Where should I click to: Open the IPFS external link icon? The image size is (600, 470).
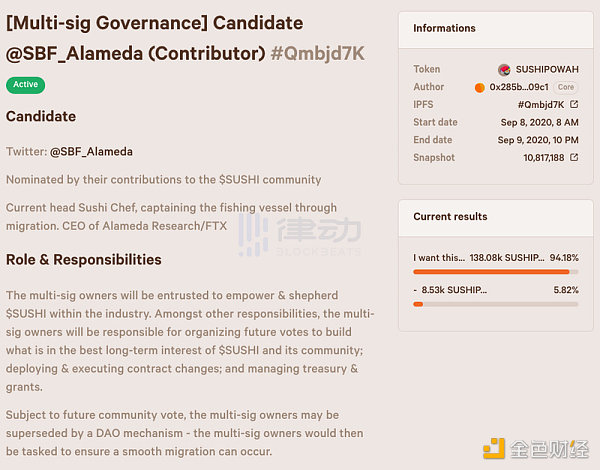pyautogui.click(x=574, y=105)
